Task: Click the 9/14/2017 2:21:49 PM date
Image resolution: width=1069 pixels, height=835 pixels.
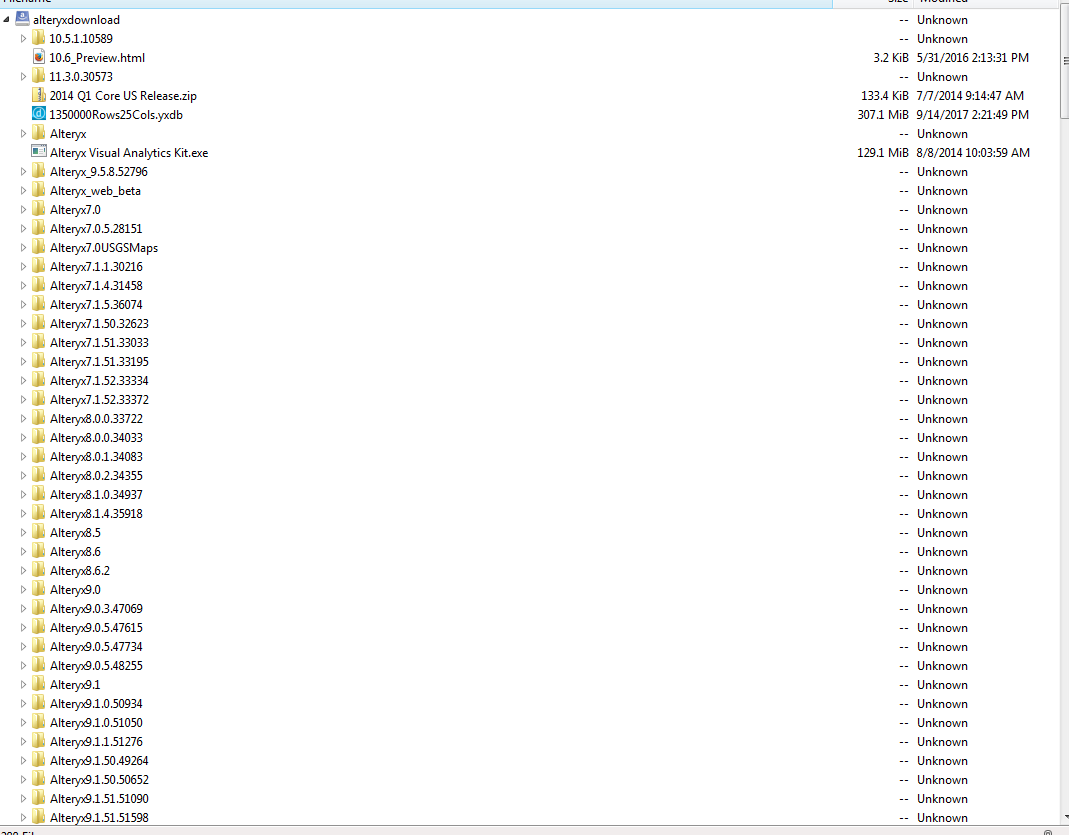Action: tap(972, 115)
